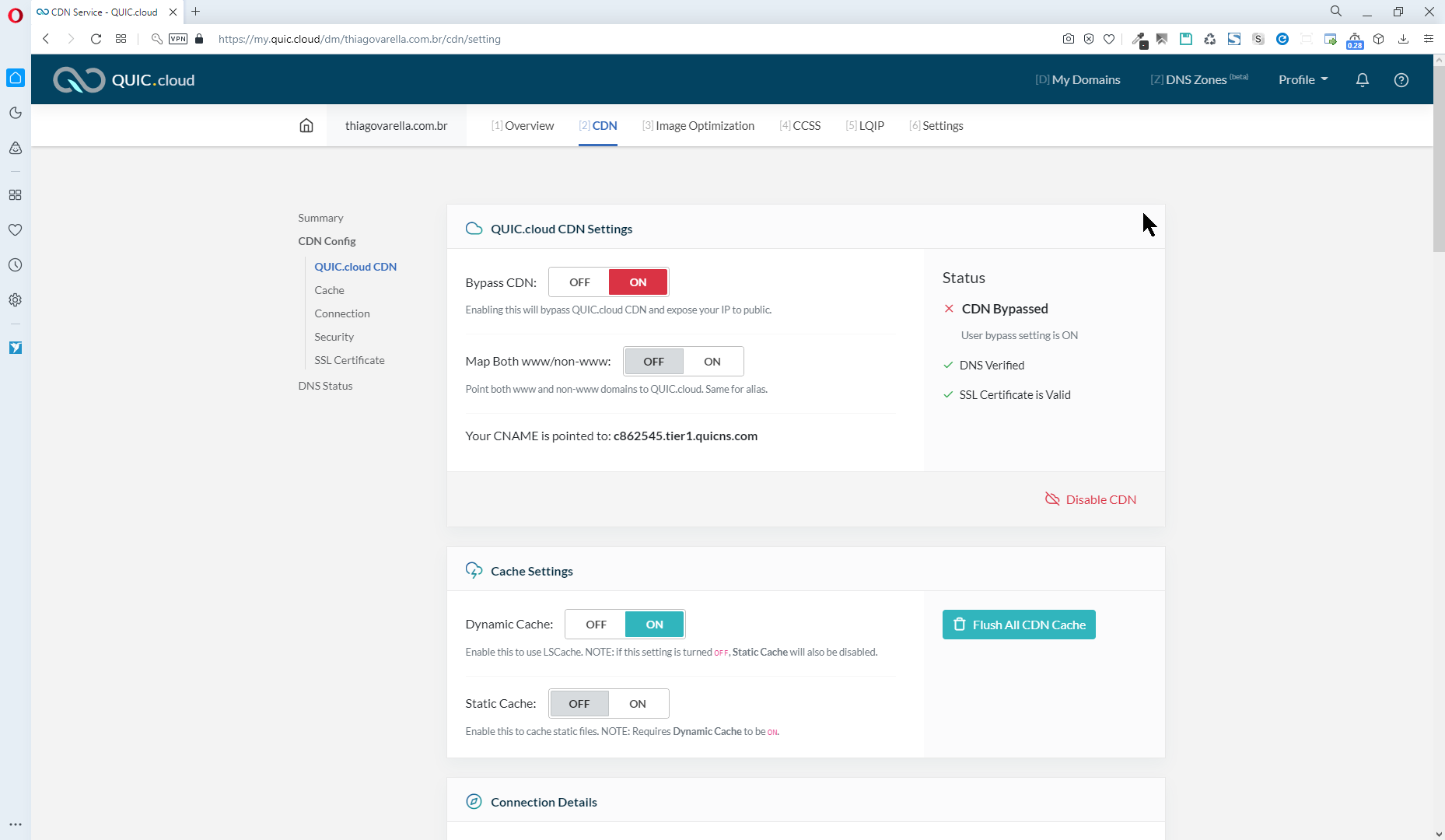This screenshot has height=840, width=1445.
Task: Open the browser easy setup menu
Action: point(1428,39)
